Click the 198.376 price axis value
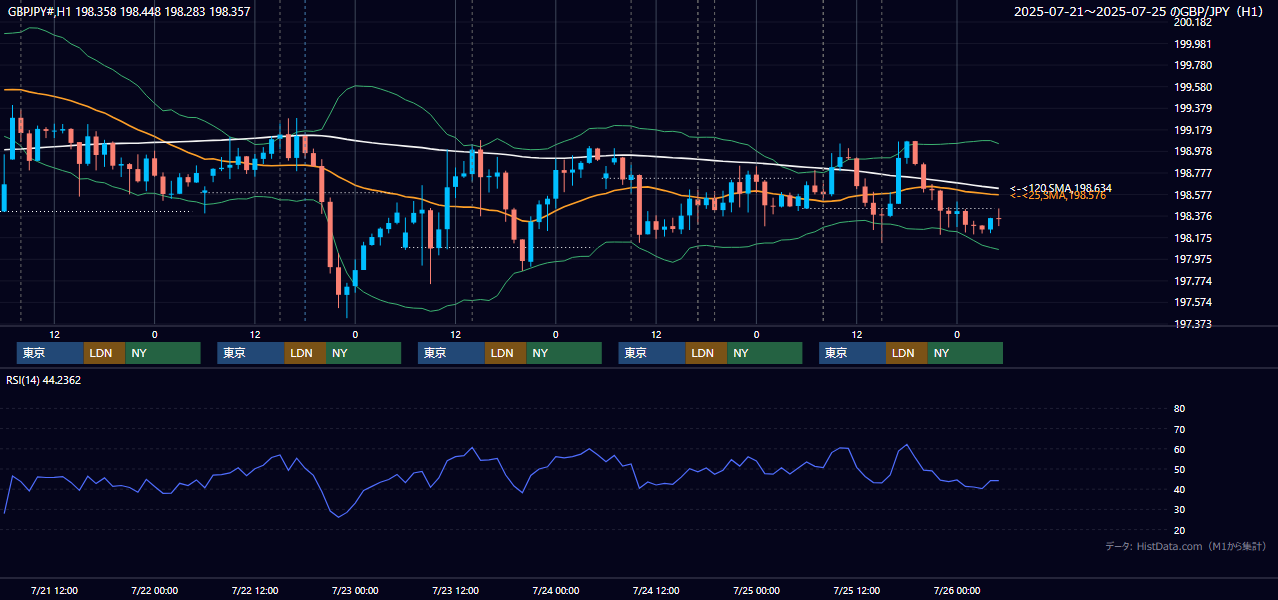The image size is (1278, 600). click(x=1192, y=216)
